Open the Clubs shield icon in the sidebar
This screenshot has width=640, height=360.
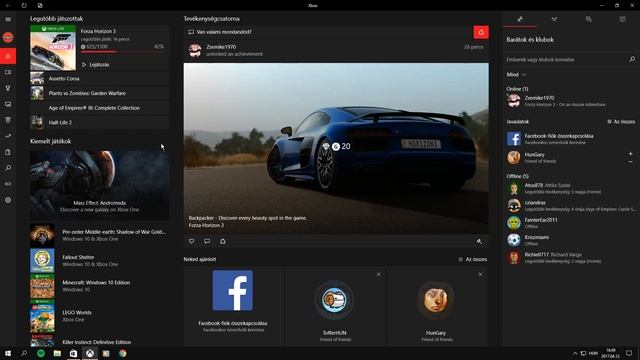pyautogui.click(x=8, y=120)
